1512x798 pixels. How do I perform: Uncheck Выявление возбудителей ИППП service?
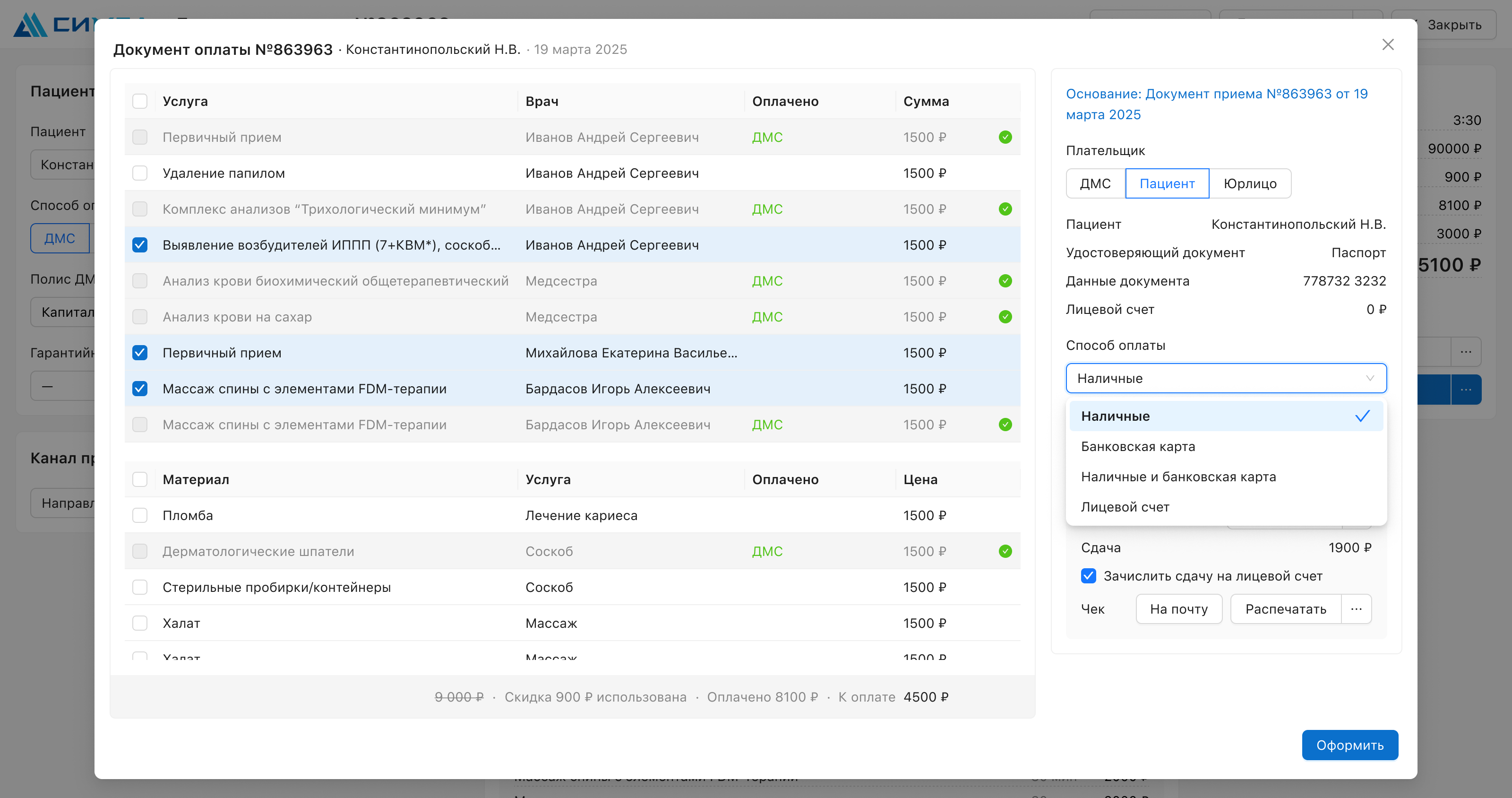pyautogui.click(x=140, y=245)
